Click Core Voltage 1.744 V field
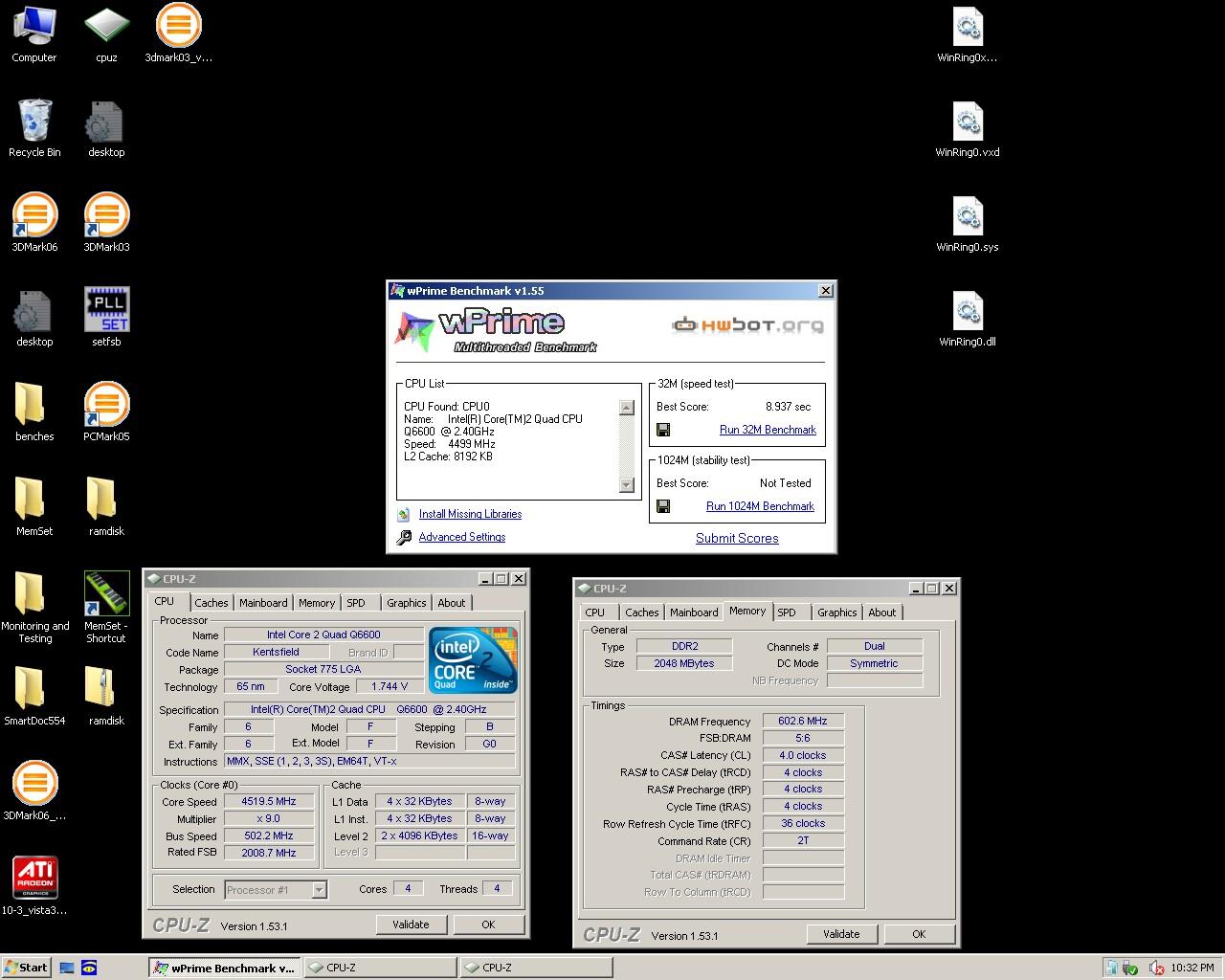Image resolution: width=1225 pixels, height=980 pixels. [390, 686]
